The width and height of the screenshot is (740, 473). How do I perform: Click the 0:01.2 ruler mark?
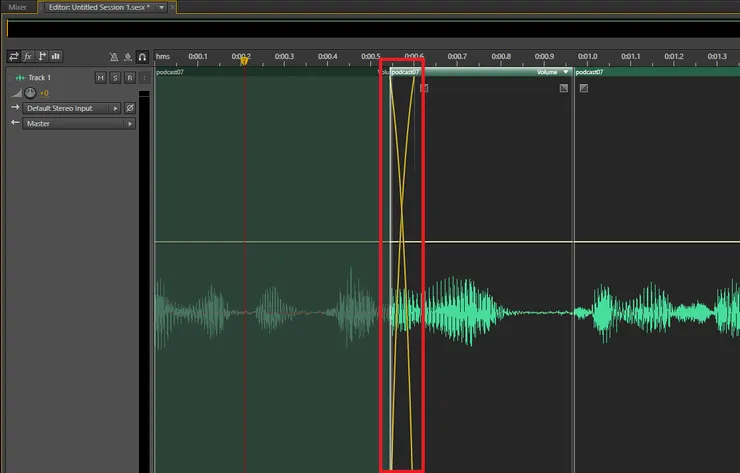[674, 56]
